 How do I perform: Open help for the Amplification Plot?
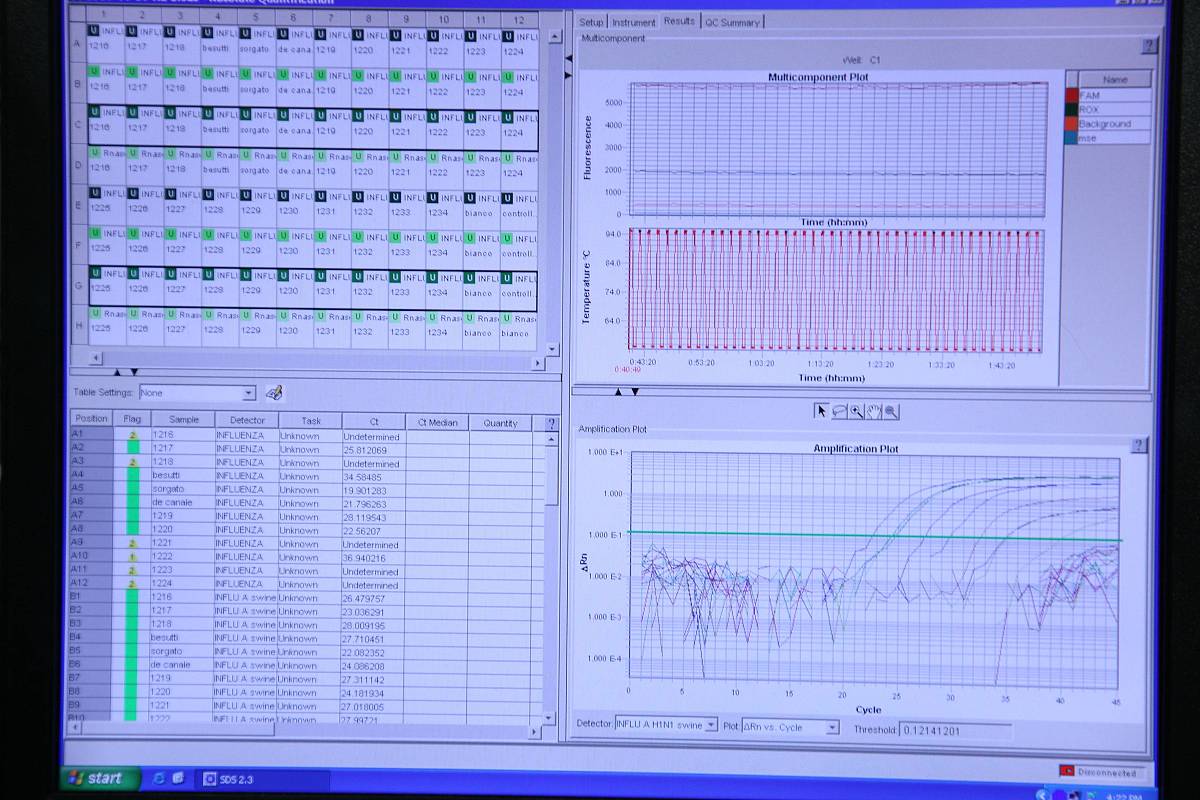coord(1137,446)
